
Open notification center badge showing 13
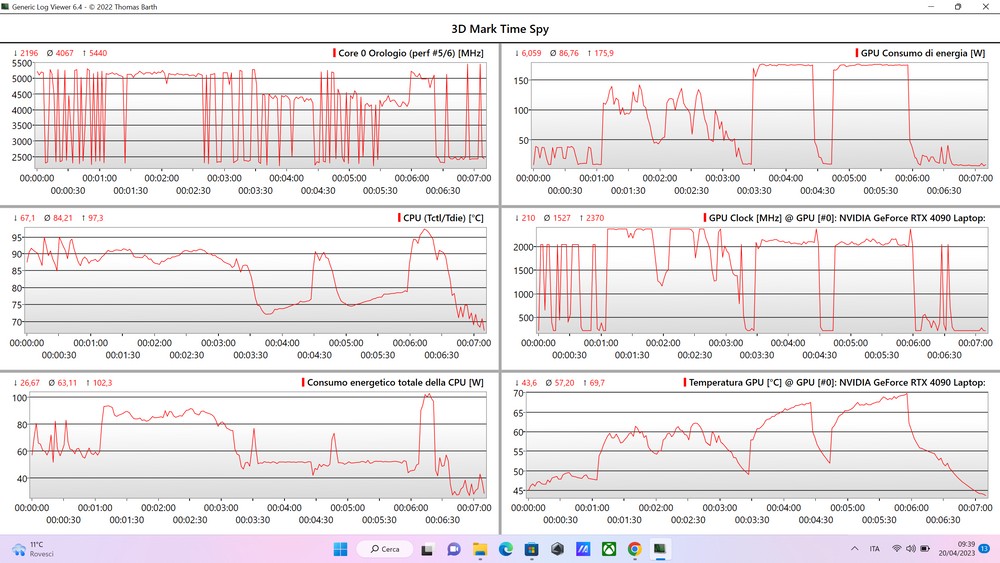coord(985,549)
